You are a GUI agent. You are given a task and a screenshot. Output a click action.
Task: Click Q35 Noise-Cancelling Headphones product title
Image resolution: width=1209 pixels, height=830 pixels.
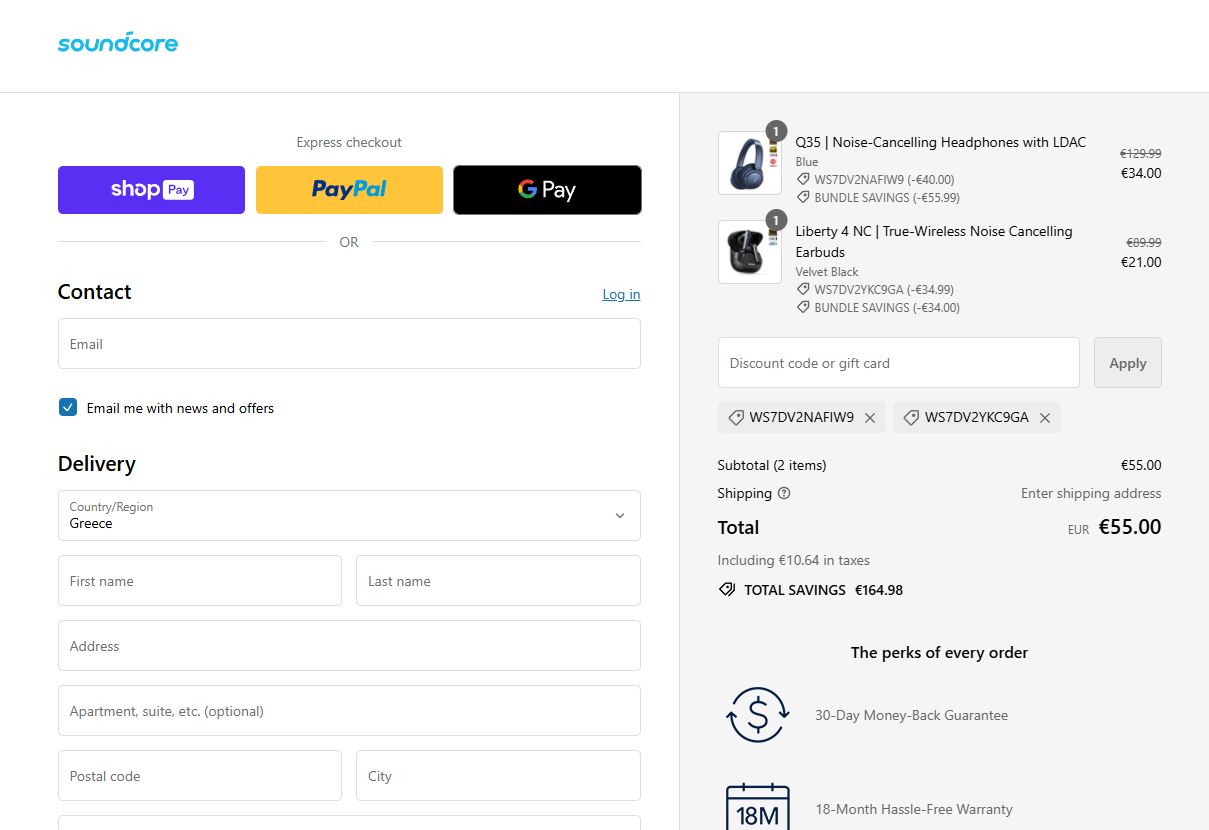(940, 142)
